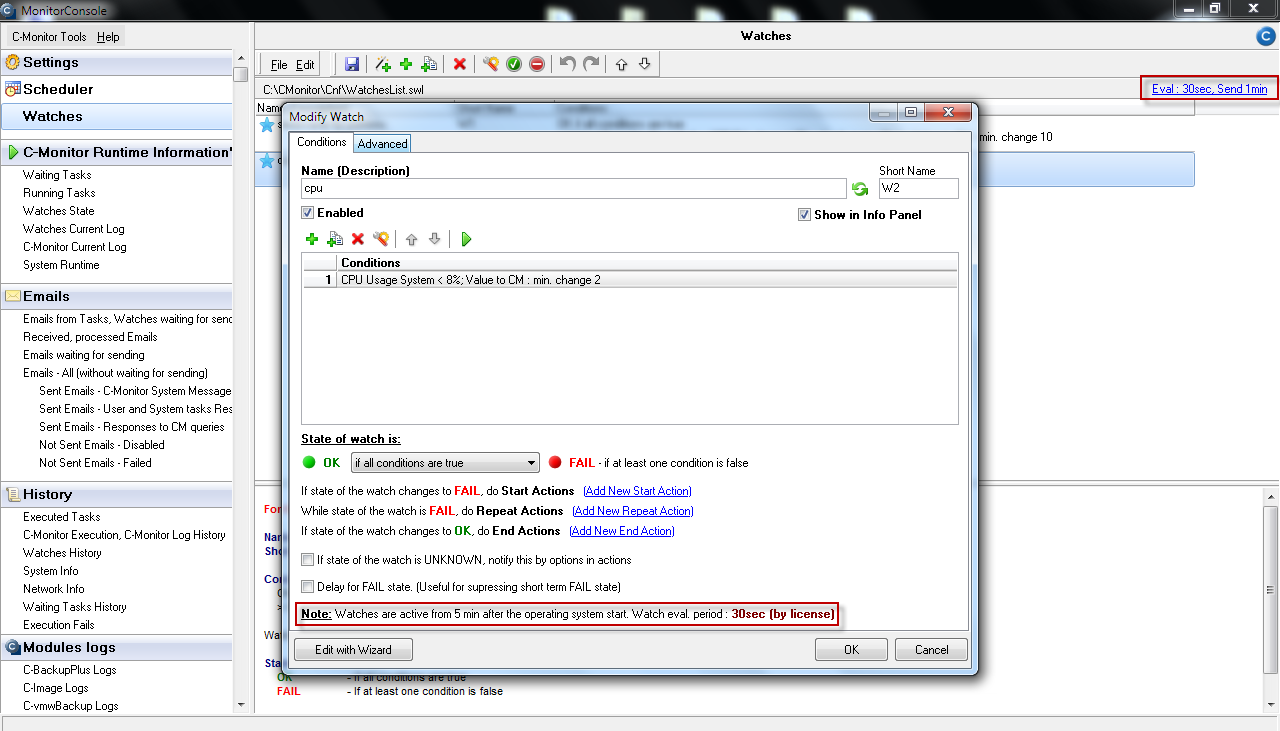Open Watches History in the sidebar
This screenshot has height=731, width=1280.
click(62, 553)
